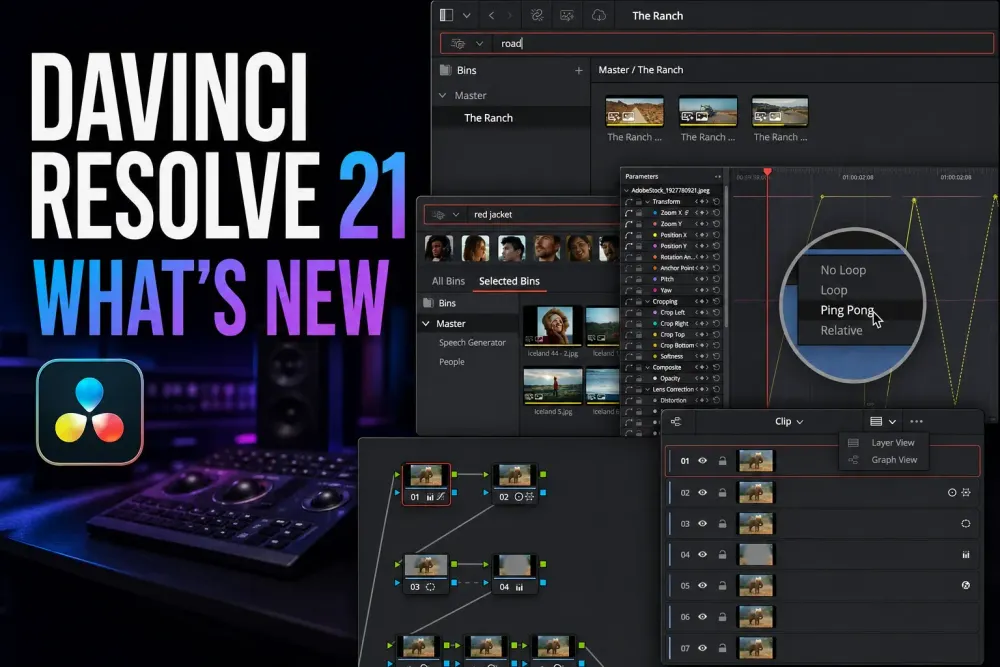Open the 'Iceland 5.jpg' thumbnail

[x=552, y=386]
